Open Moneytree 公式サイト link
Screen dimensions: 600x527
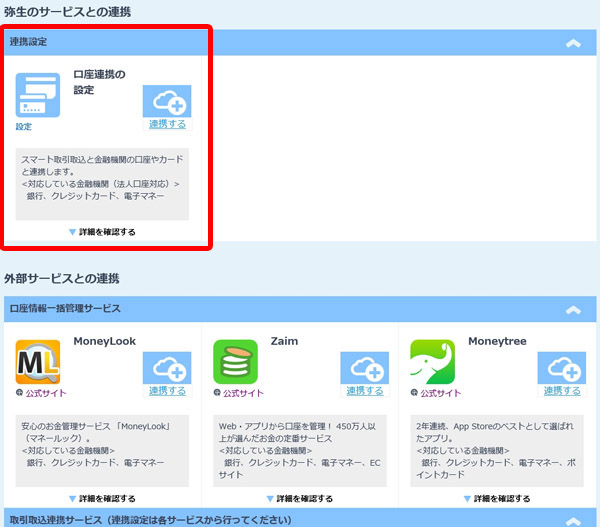point(441,393)
